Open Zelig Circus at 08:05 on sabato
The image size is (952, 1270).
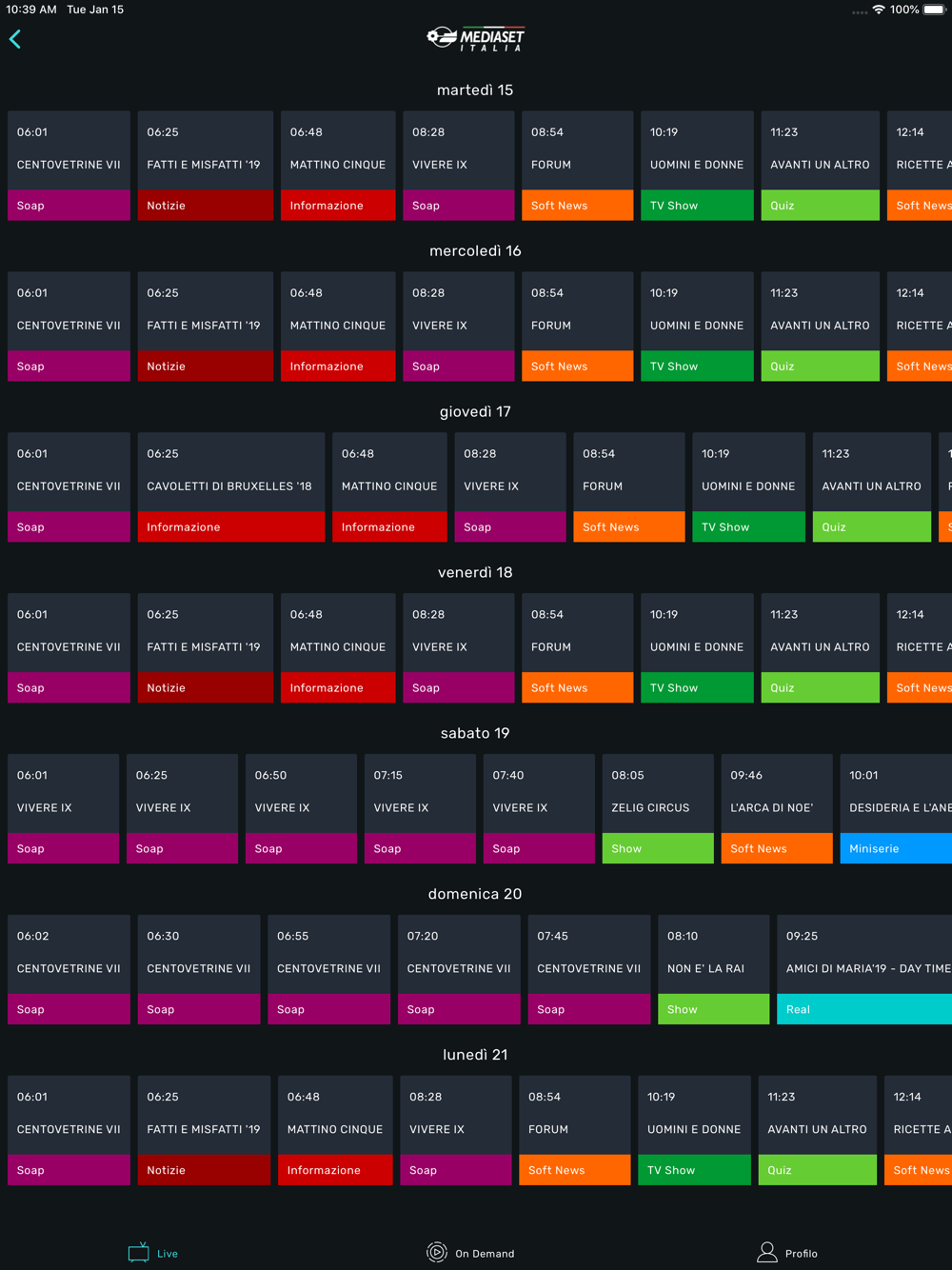(x=657, y=807)
